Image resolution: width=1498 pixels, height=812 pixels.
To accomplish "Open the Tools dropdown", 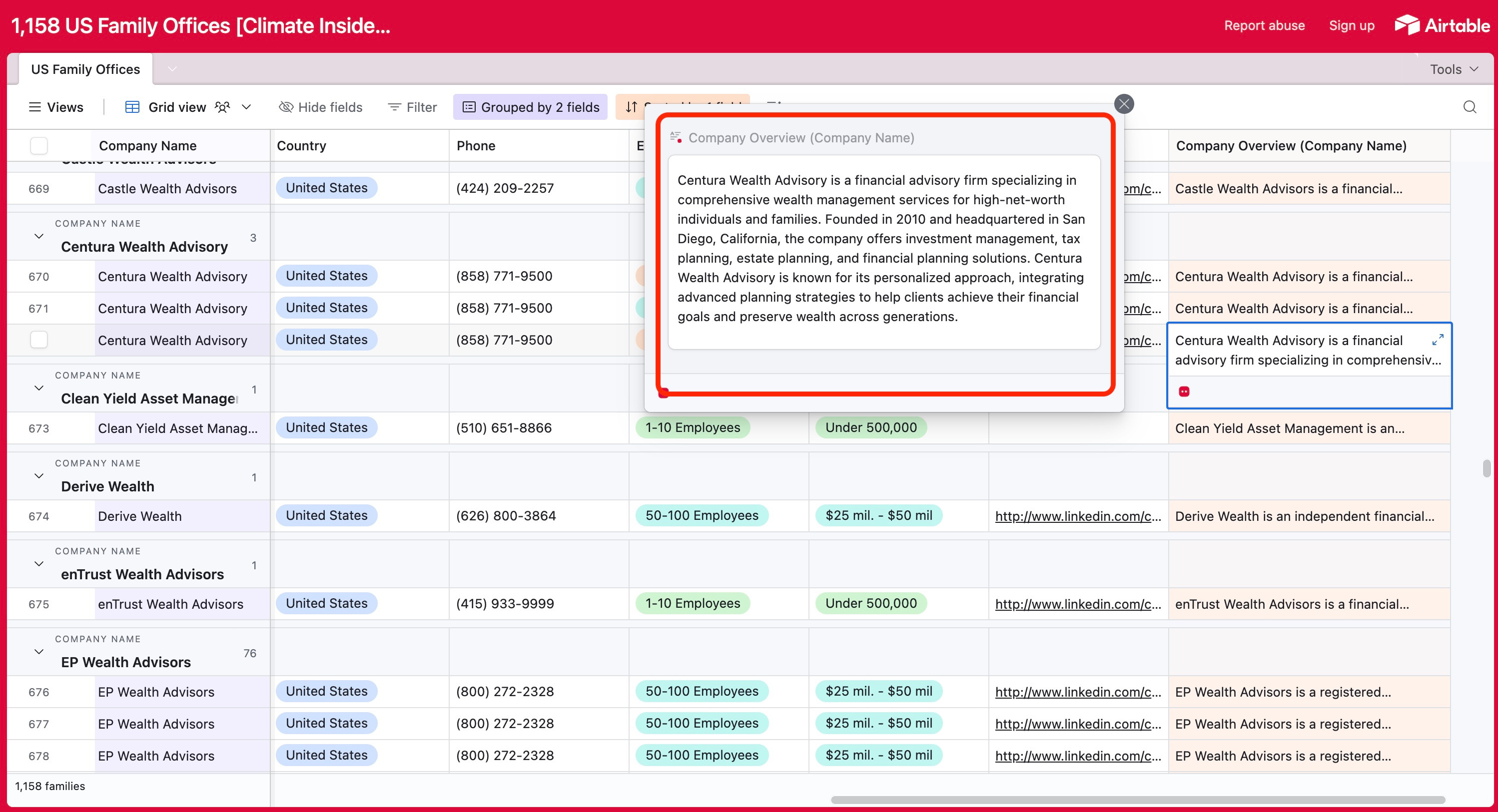I will (x=1453, y=69).
